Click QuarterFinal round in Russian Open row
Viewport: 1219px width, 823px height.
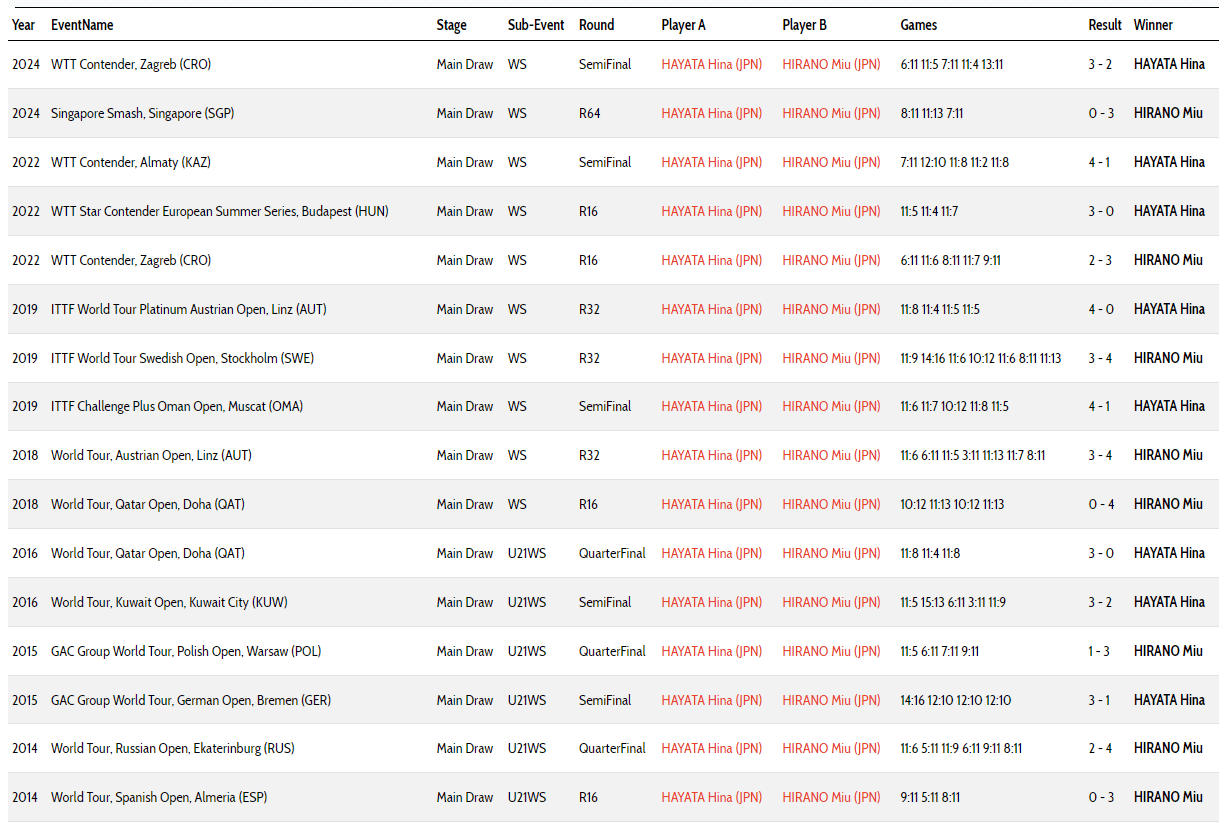coord(612,748)
